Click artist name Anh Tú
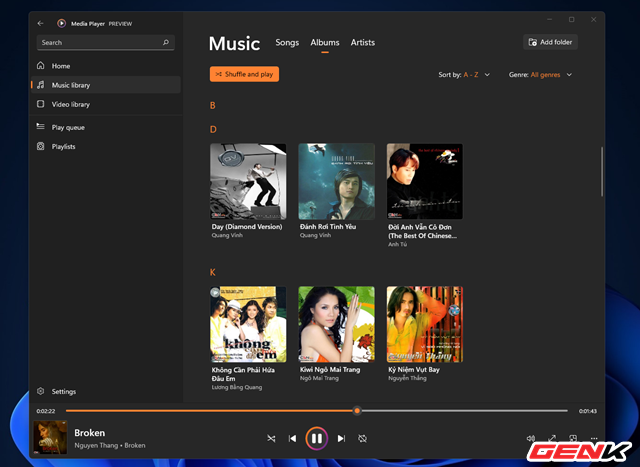 tap(397, 244)
